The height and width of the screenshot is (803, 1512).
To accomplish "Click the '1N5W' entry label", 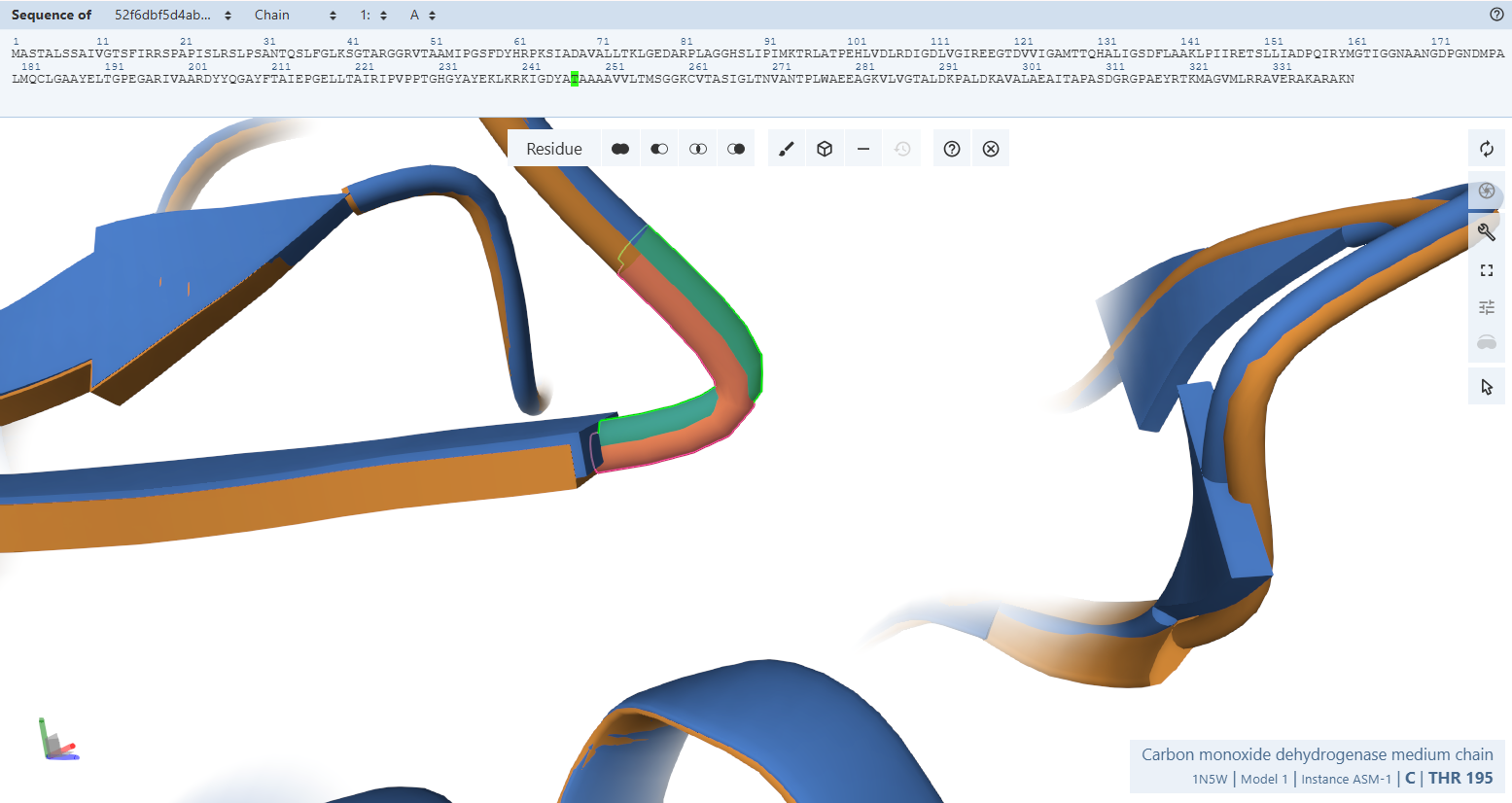I will pyautogui.click(x=1210, y=779).
